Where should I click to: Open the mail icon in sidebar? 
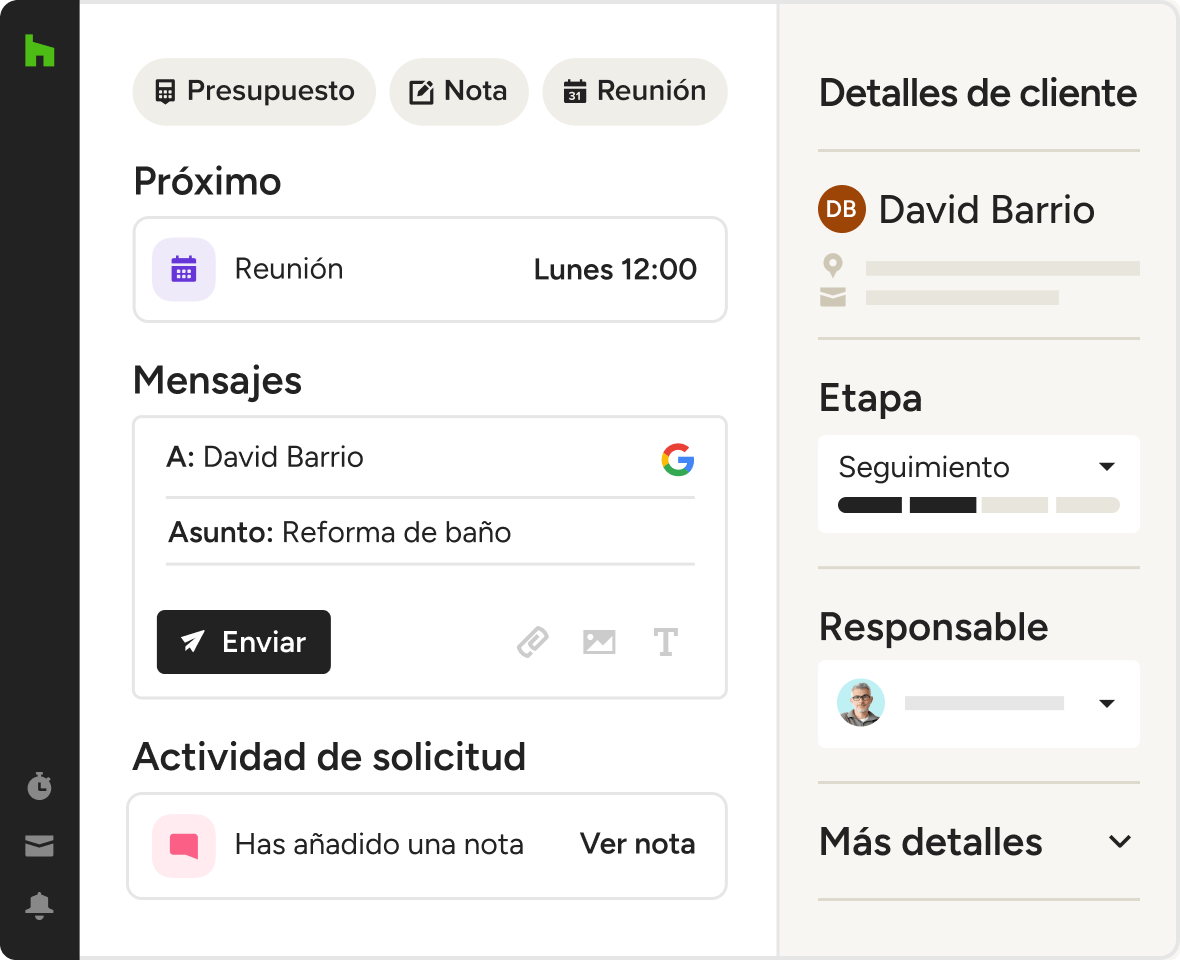pyautogui.click(x=39, y=846)
